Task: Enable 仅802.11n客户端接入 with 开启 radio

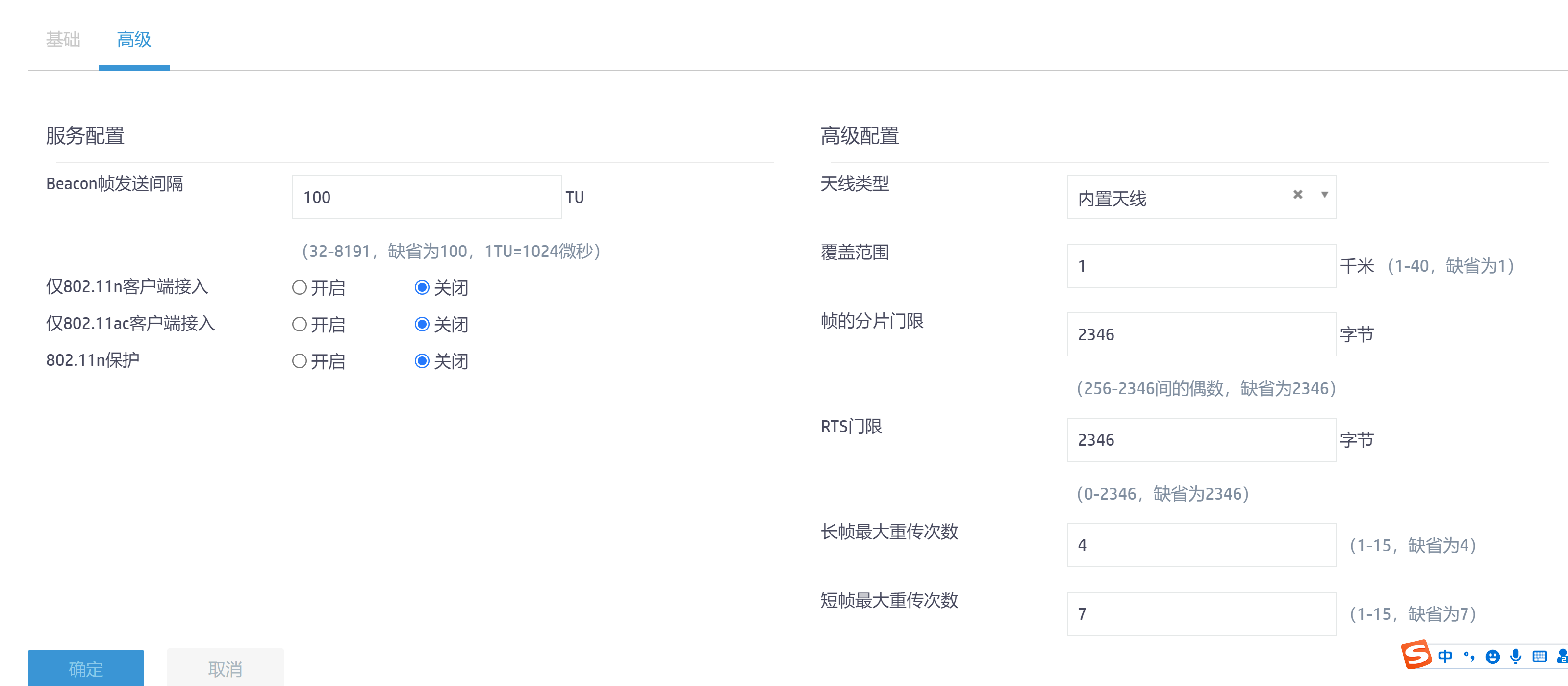Action: click(x=299, y=287)
